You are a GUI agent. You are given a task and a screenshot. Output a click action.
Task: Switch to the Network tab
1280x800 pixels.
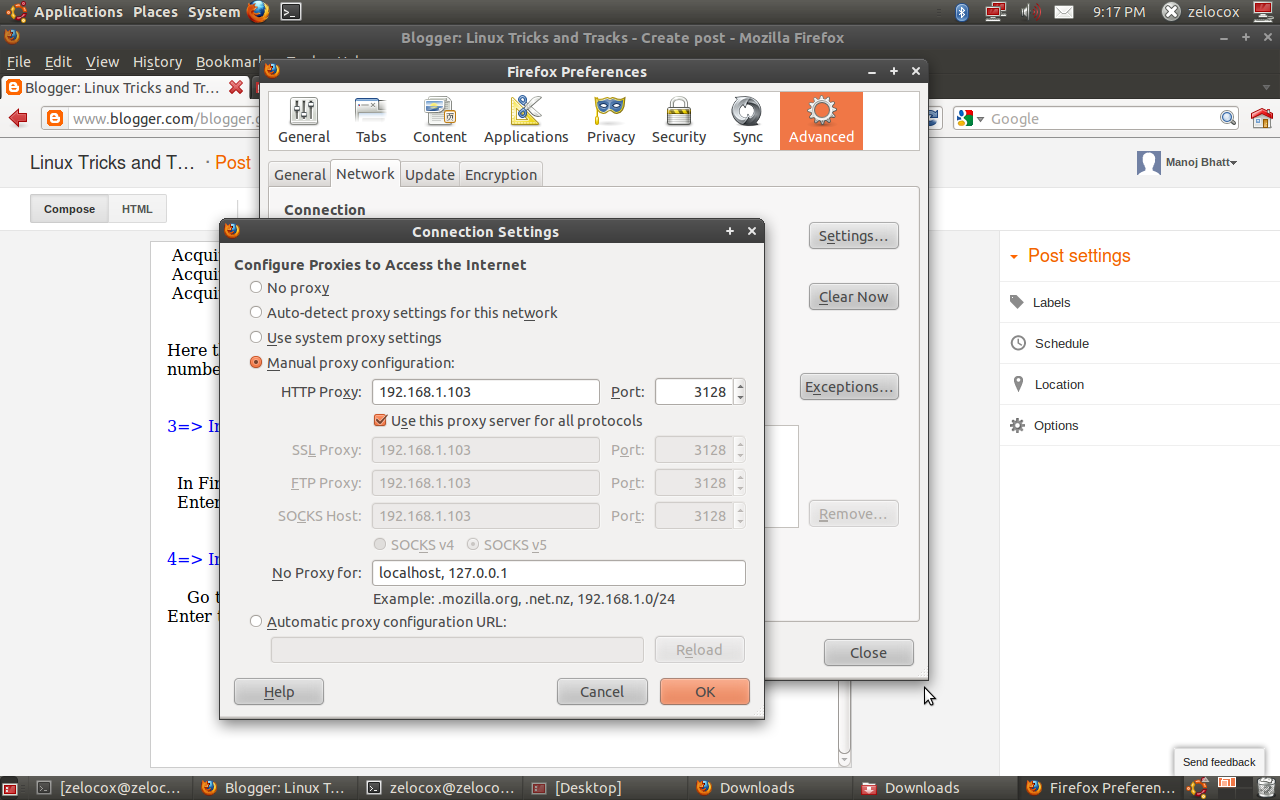pyautogui.click(x=365, y=174)
